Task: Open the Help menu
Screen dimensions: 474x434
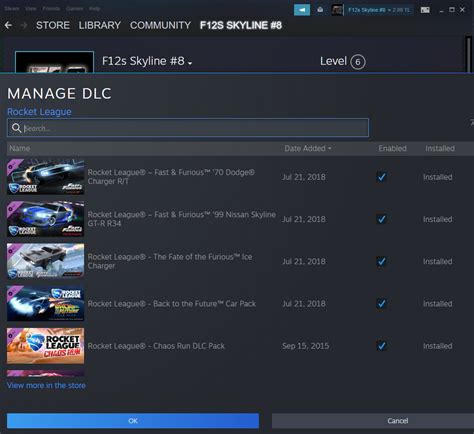Action: (x=94, y=8)
